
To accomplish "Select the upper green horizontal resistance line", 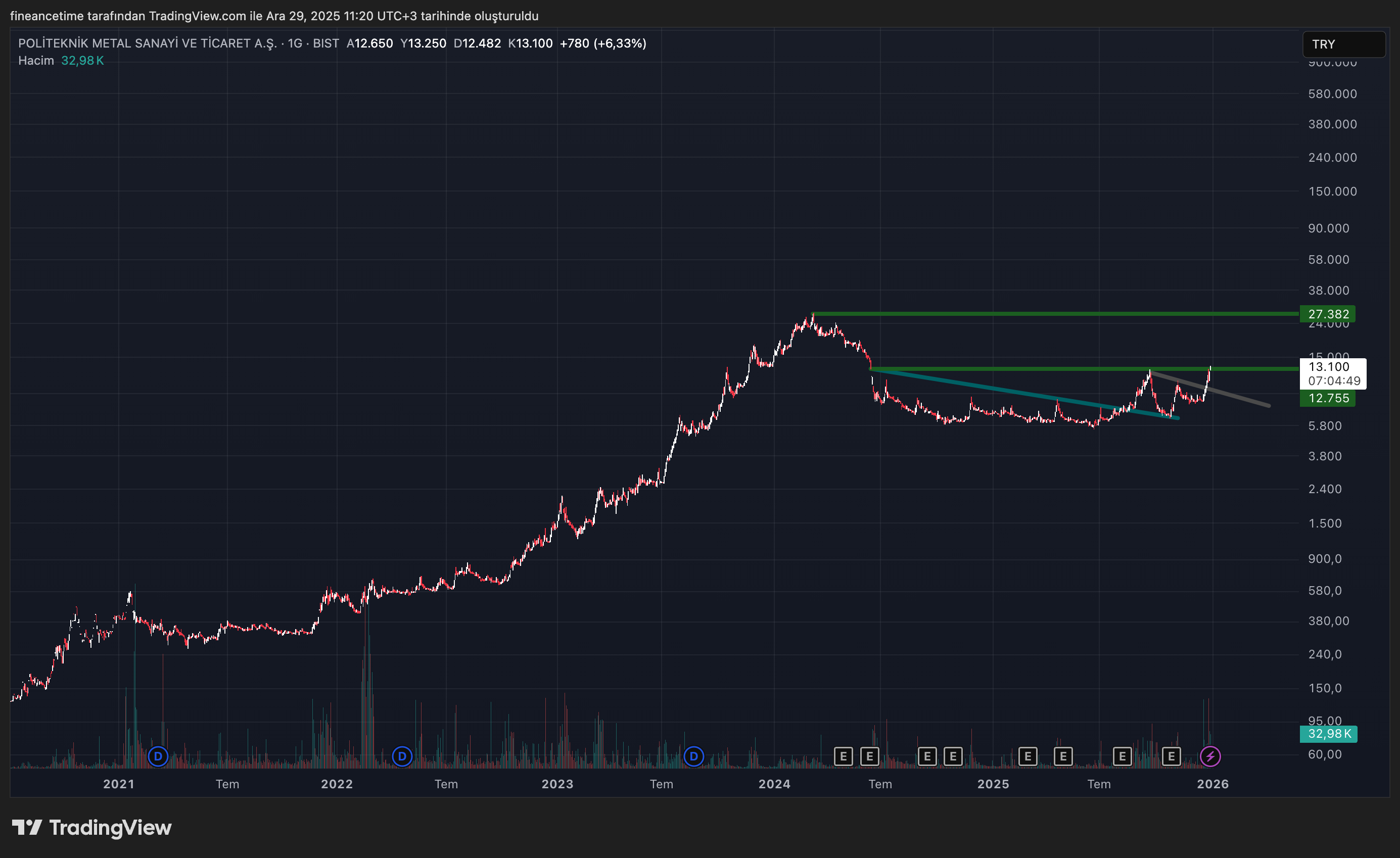I will click(1051, 314).
